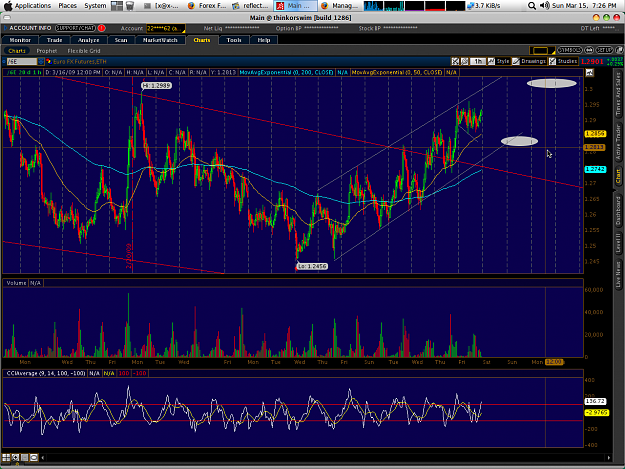Click the right scroll arrow at chart bottom

pos(609,458)
